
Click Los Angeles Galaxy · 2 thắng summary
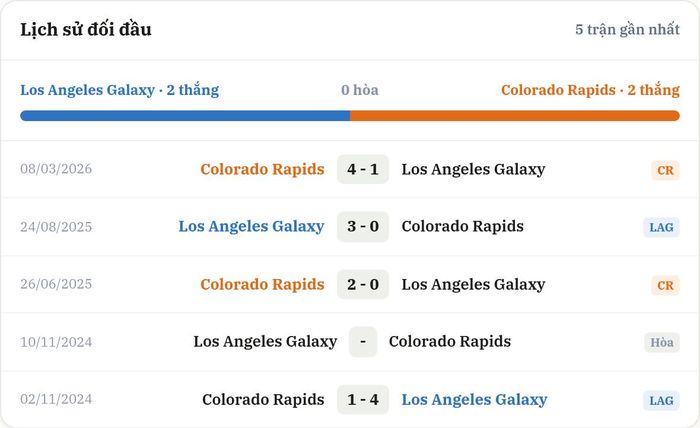120,90
